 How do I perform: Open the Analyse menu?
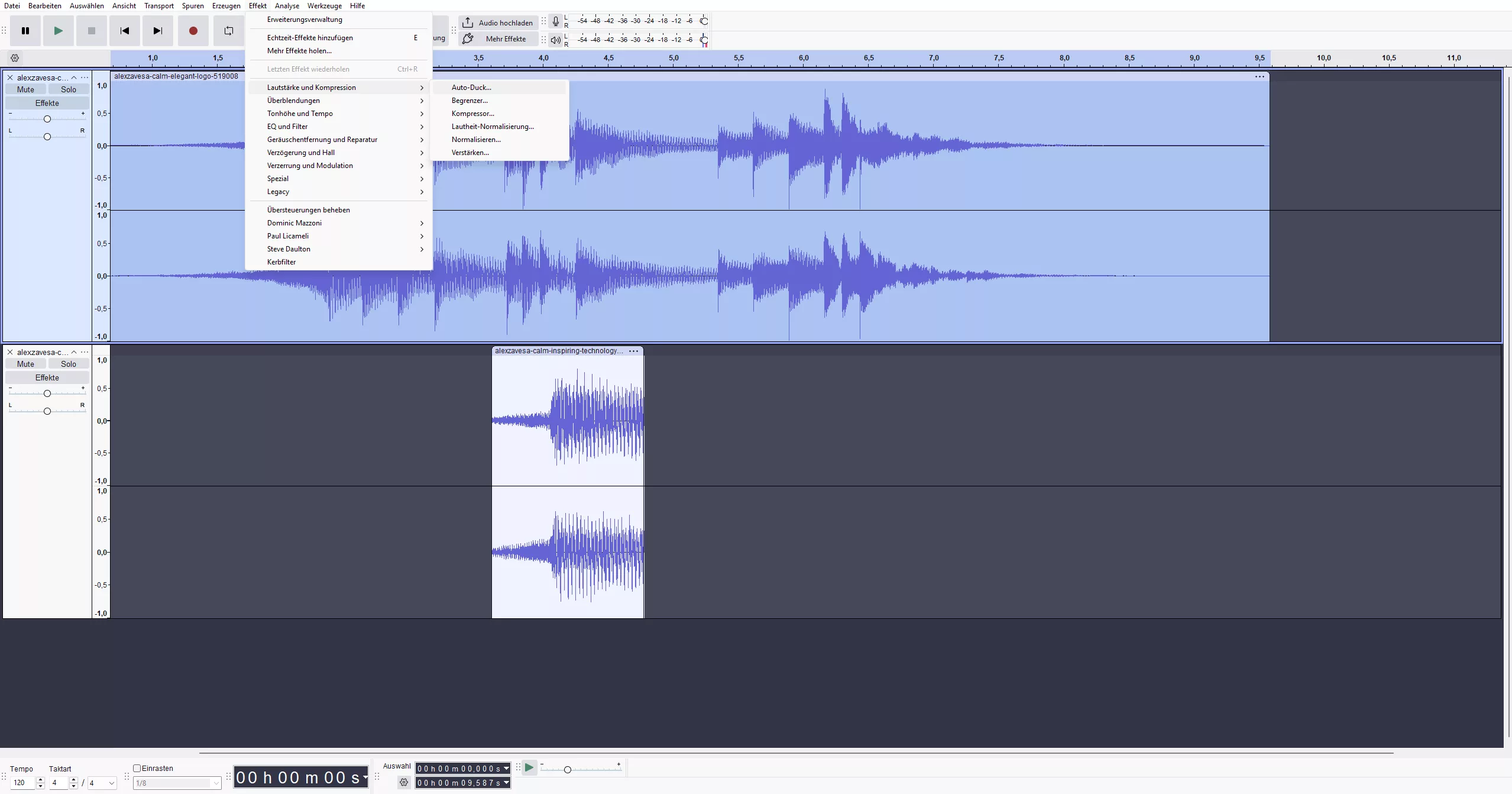(287, 6)
